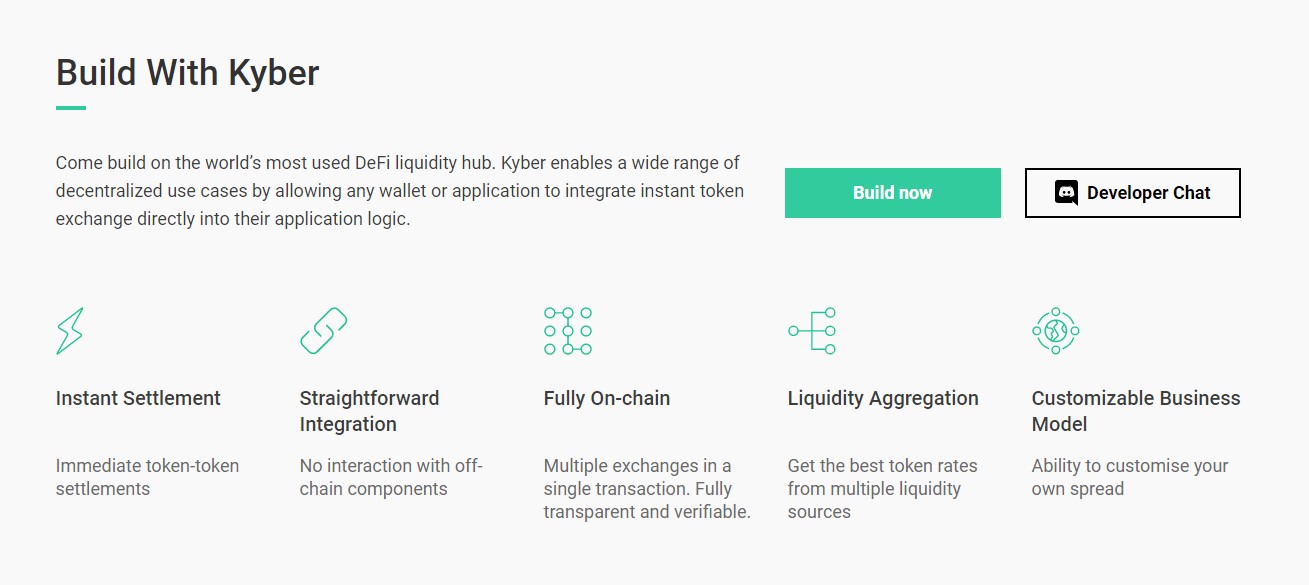Click the branching Liquidity Aggregation icon
This screenshot has height=585, width=1309.
(x=812, y=331)
